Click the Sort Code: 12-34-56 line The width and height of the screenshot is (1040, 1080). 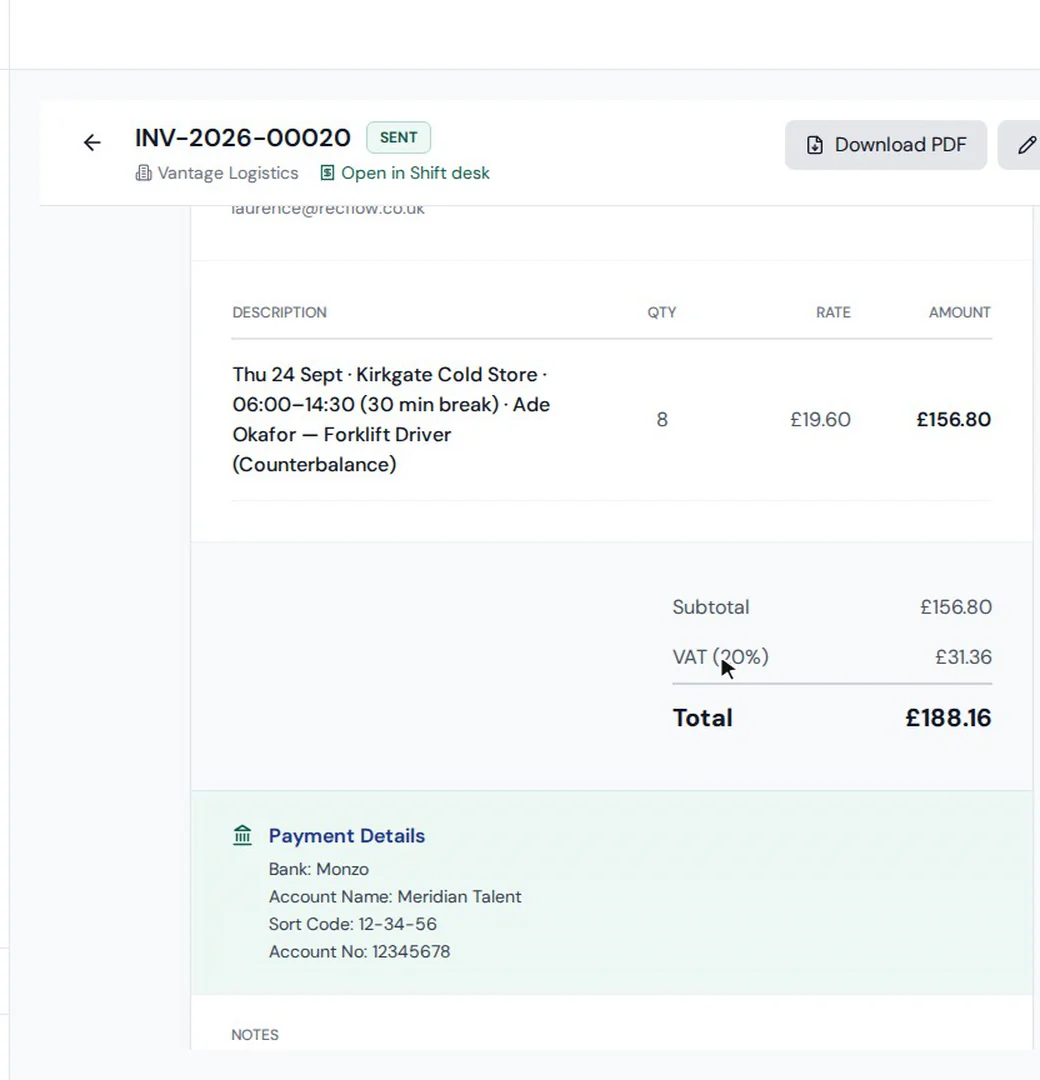(x=353, y=924)
